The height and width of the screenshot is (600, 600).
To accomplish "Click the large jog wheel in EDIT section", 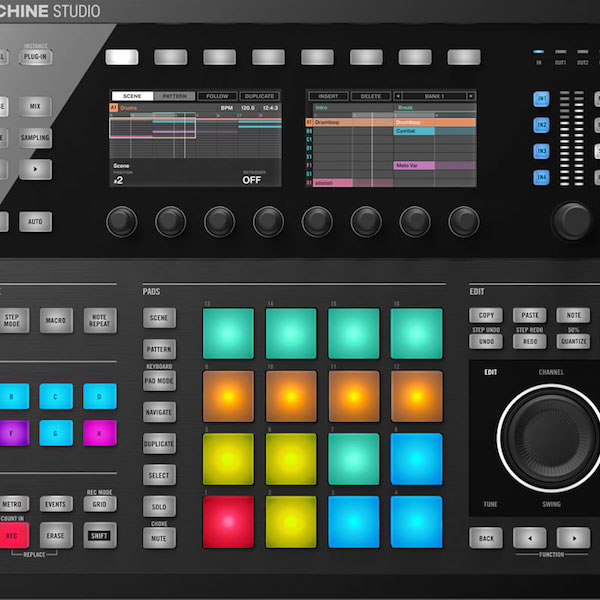I will click(550, 438).
